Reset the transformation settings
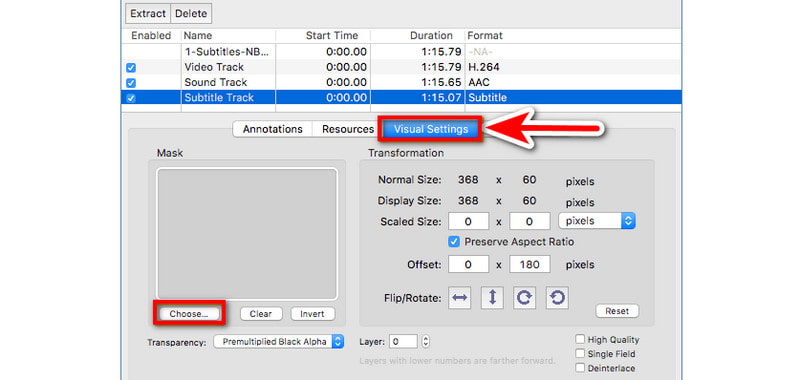Screen dimensions: 800x380 click(617, 311)
